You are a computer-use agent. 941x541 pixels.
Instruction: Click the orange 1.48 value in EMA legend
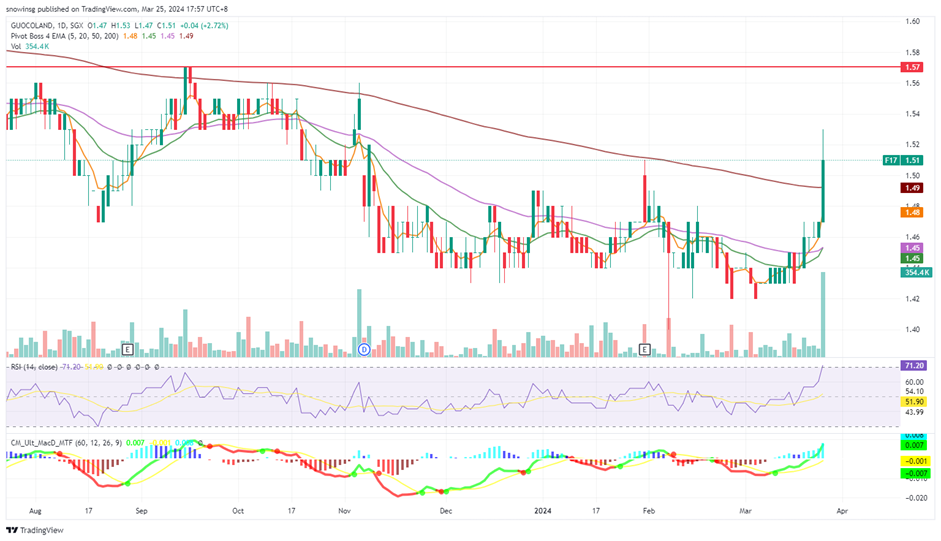130,36
